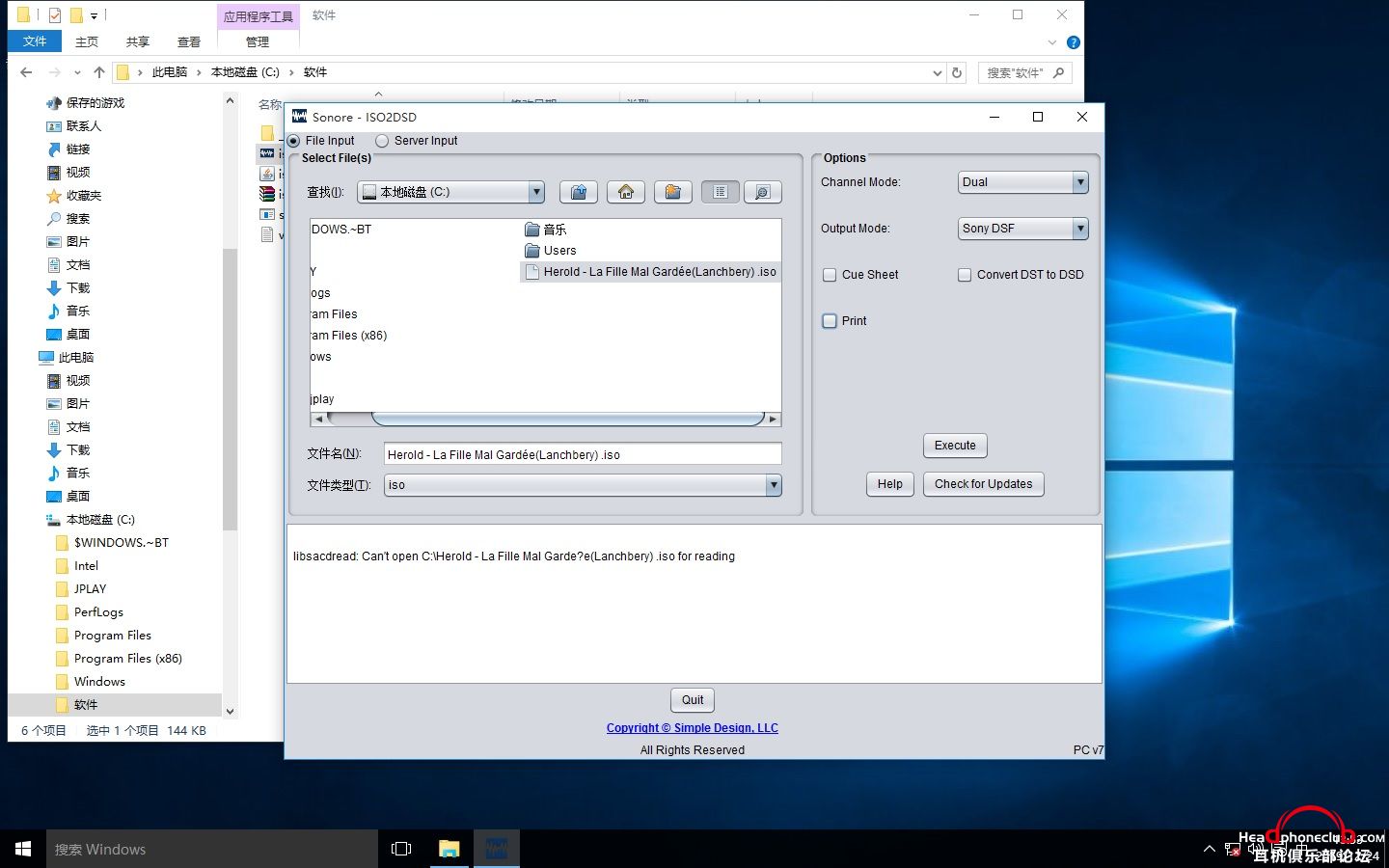Go back in Explorer navigation
Viewport: 1389px width, 868px height.
click(26, 72)
